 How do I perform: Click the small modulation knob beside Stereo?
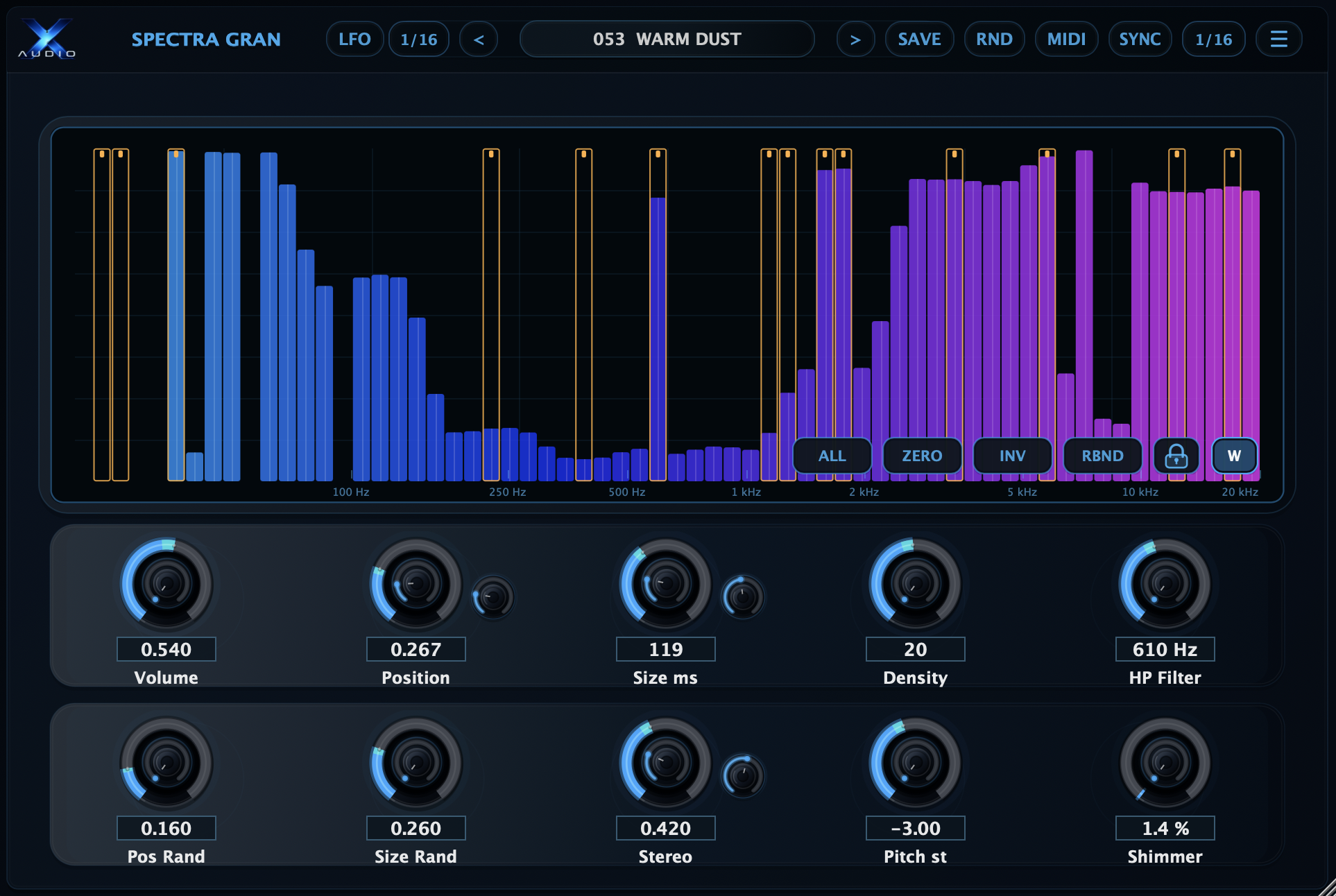tap(743, 775)
